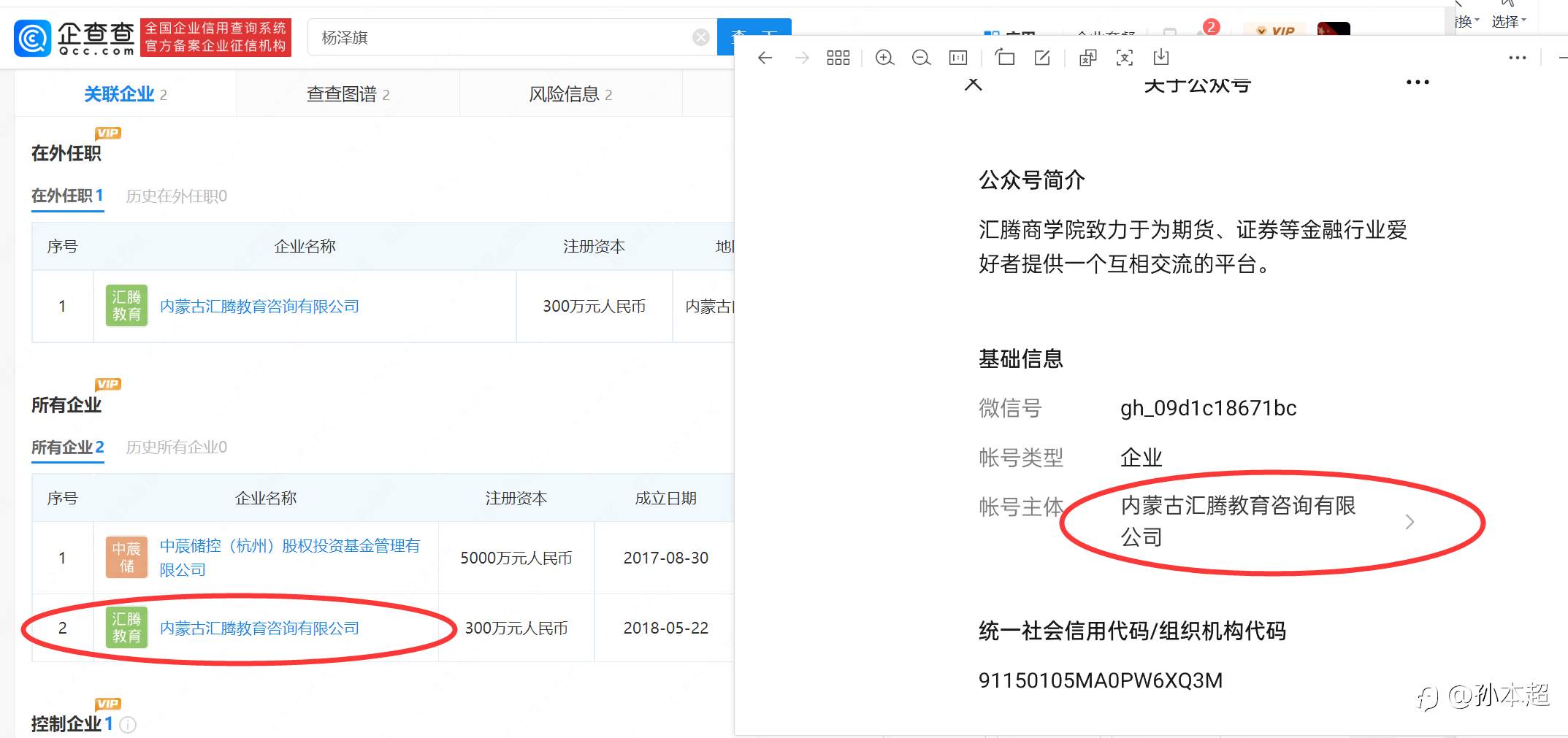Click the blue search button
Screen dimensions: 1568x738
(x=754, y=37)
